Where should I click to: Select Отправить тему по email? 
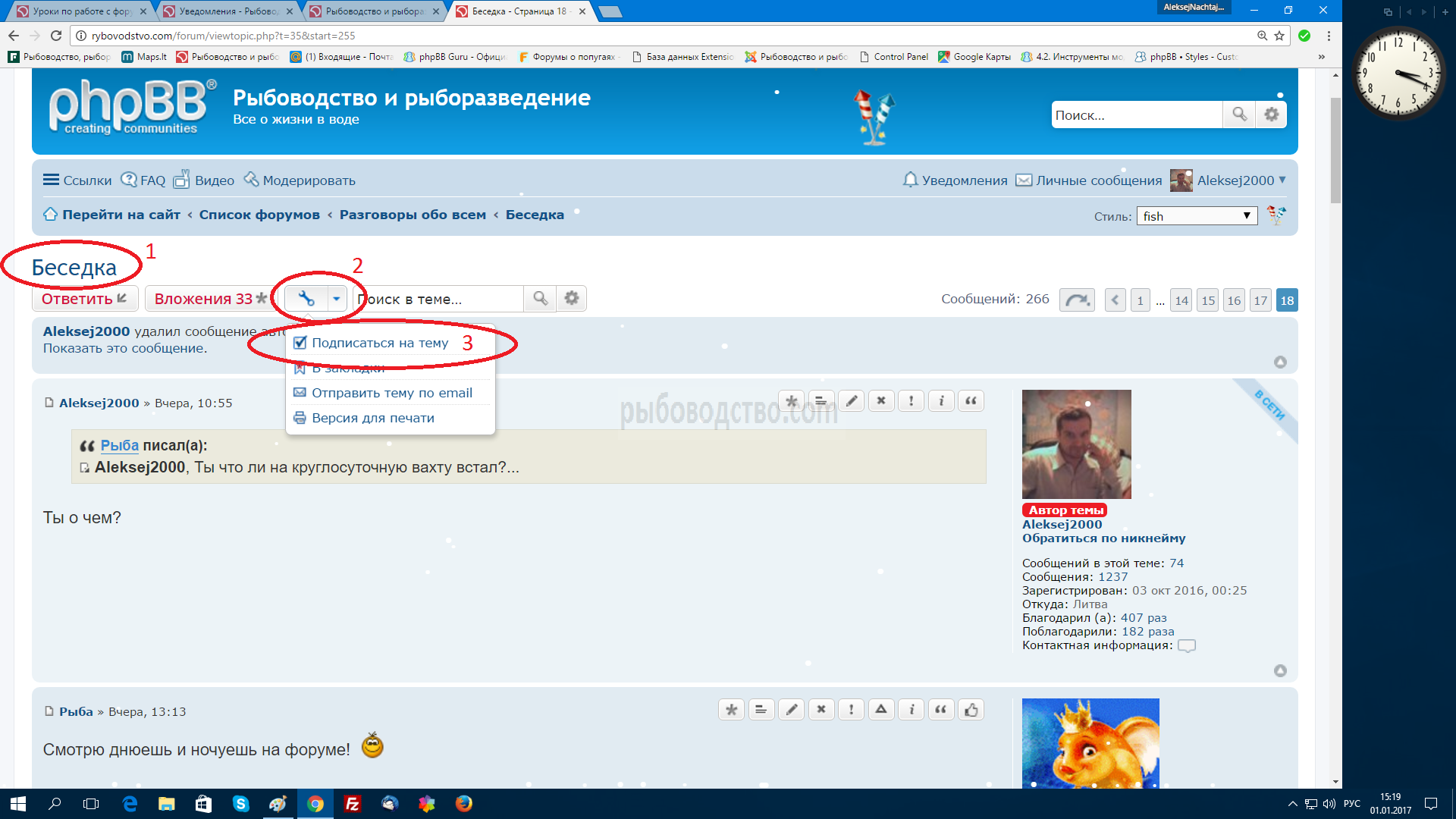click(x=391, y=393)
